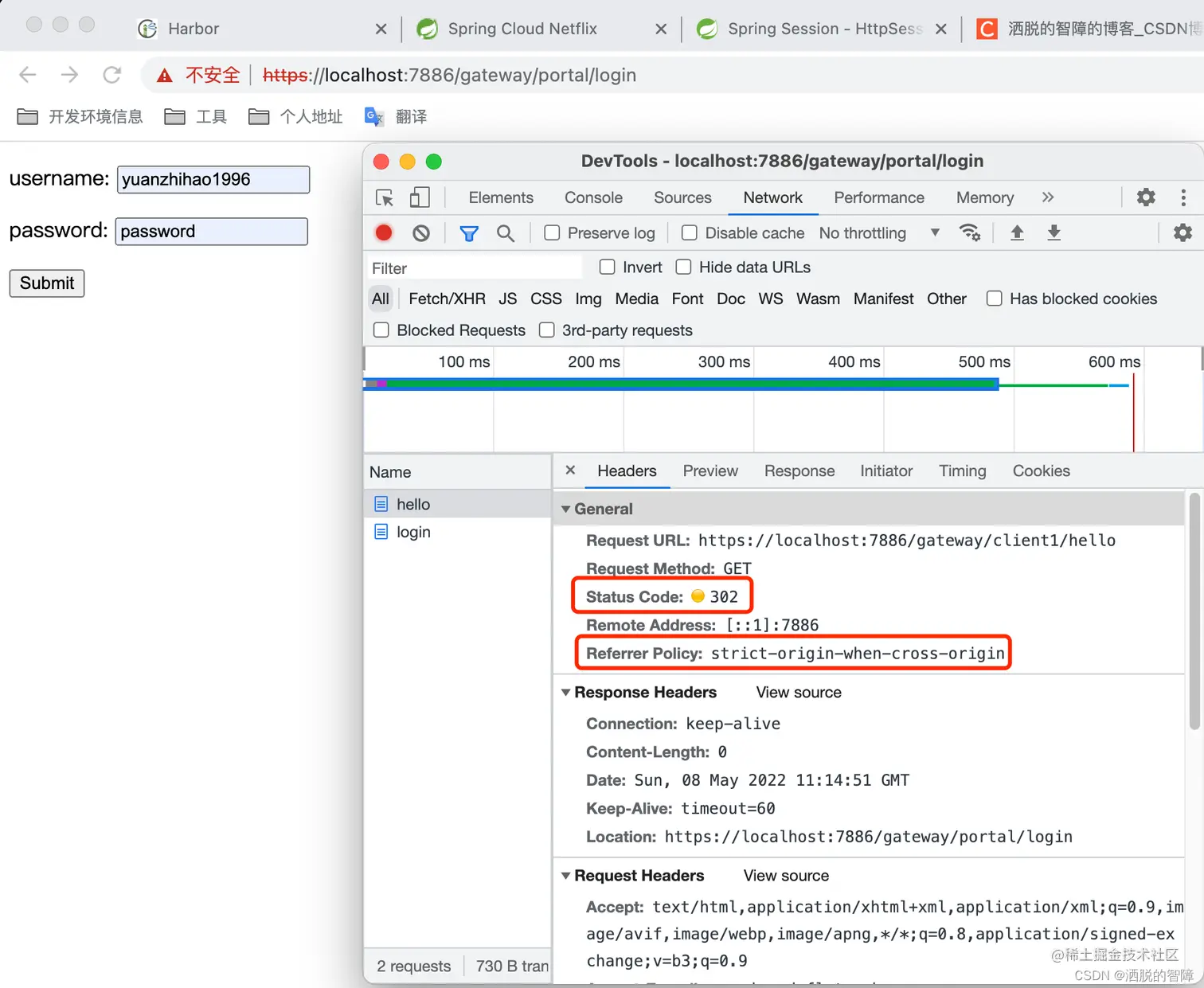The width and height of the screenshot is (1204, 988).
Task: Open the Initiator tab
Action: click(x=886, y=471)
